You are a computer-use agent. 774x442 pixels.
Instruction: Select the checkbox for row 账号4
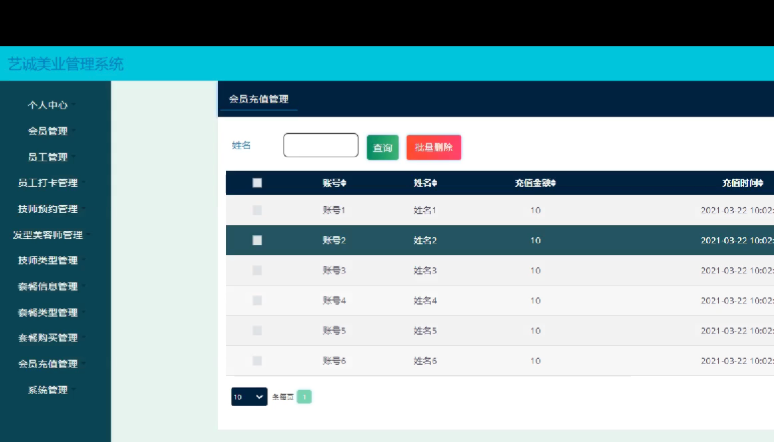coord(257,300)
